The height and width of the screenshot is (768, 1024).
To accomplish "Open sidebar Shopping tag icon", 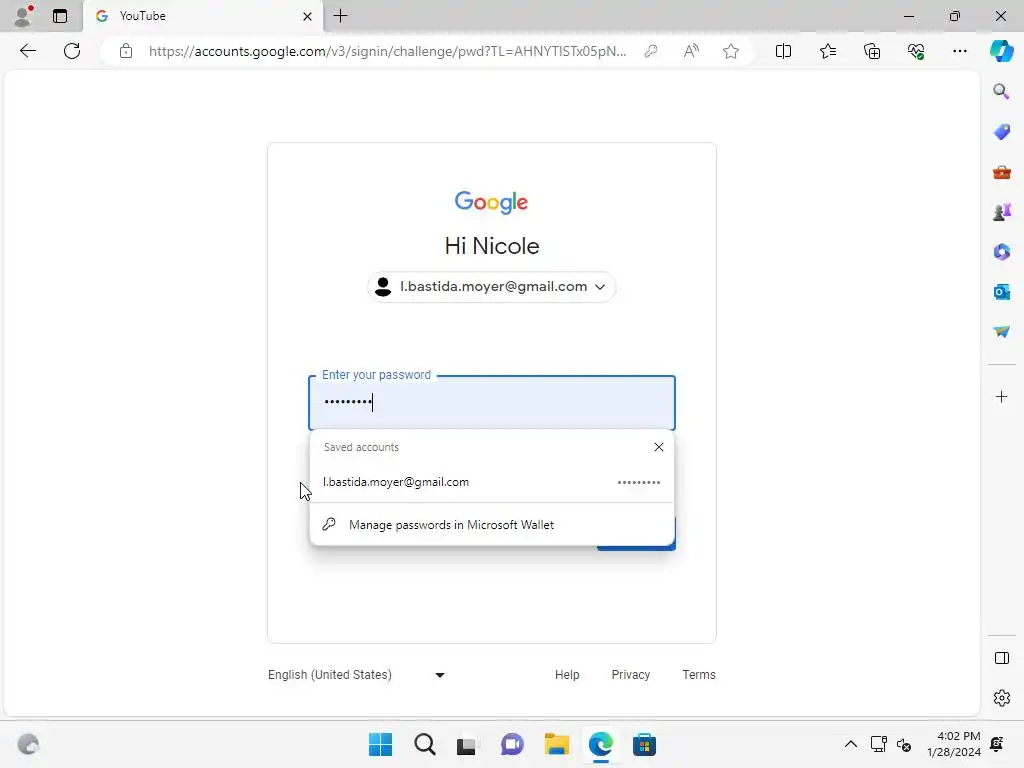I will coord(1001,132).
